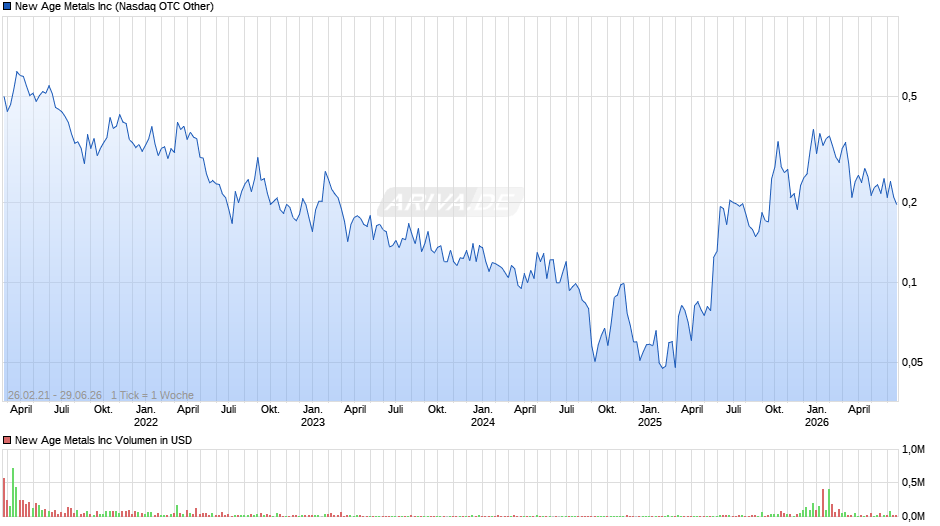Click the 1,0M volume axis label
This screenshot has width=940, height=526.
[914, 449]
